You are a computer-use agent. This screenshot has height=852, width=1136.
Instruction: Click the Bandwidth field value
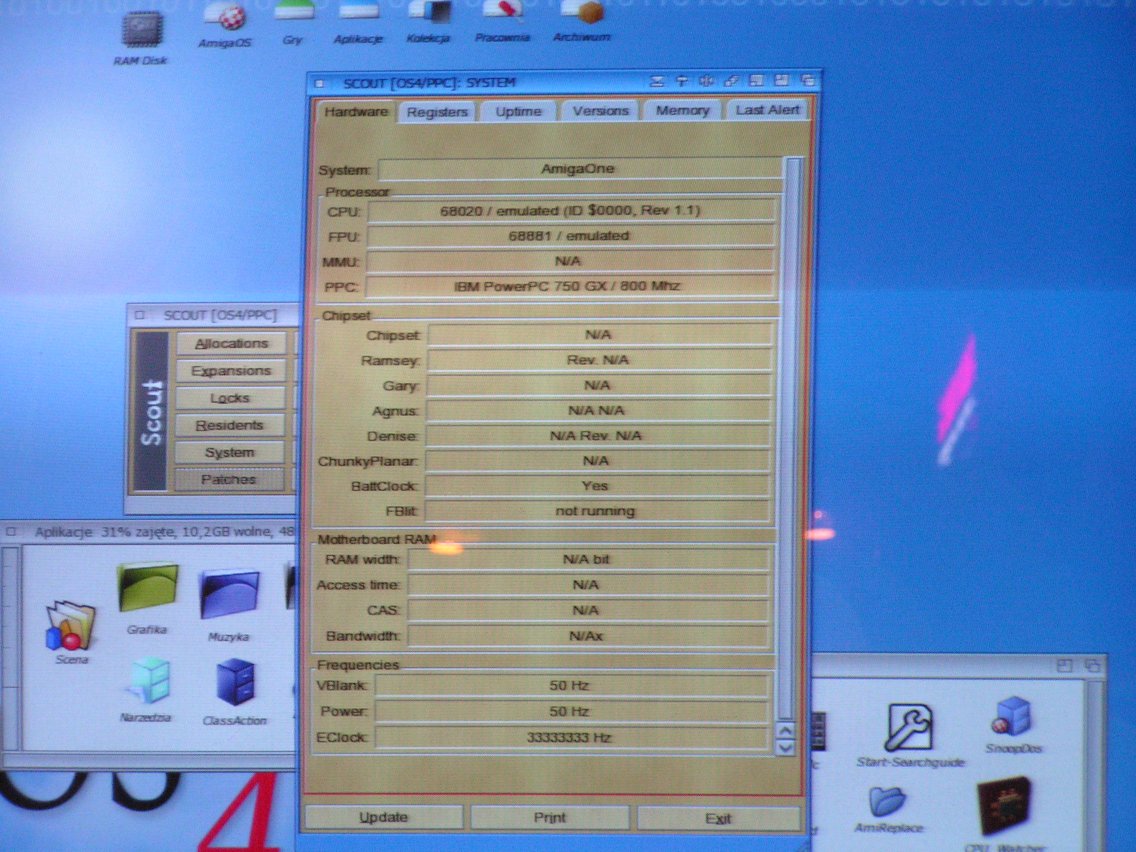[588, 636]
